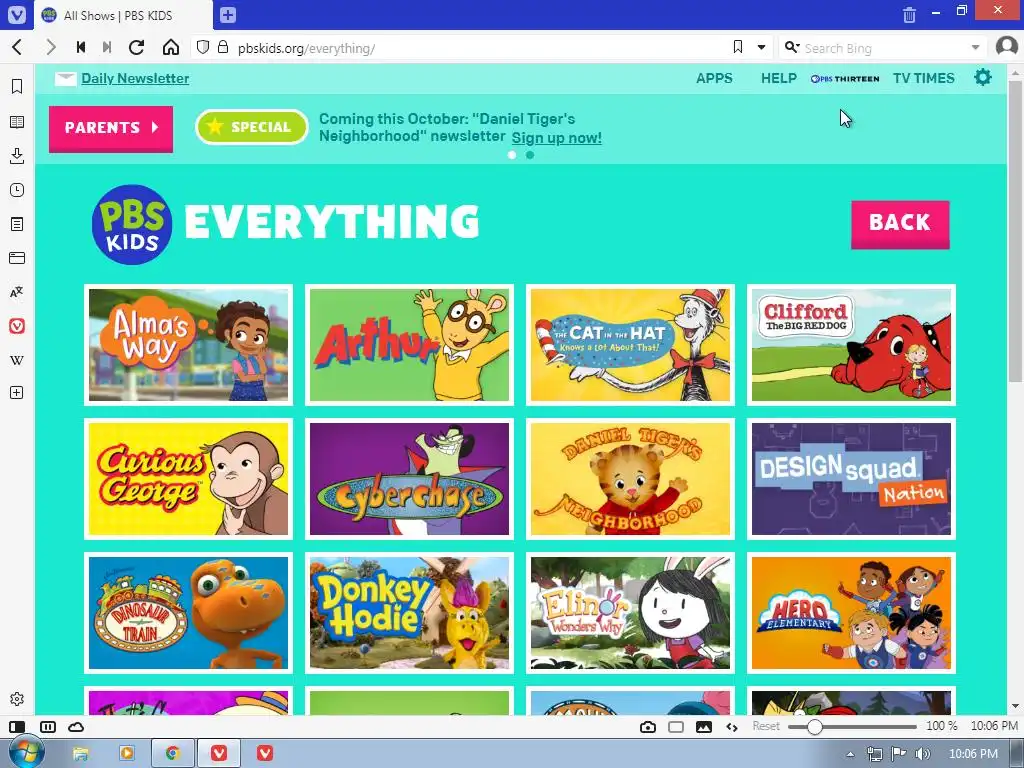This screenshot has width=1024, height=768.
Task: Select the All Shows PBS KIDS tab
Action: [x=123, y=15]
